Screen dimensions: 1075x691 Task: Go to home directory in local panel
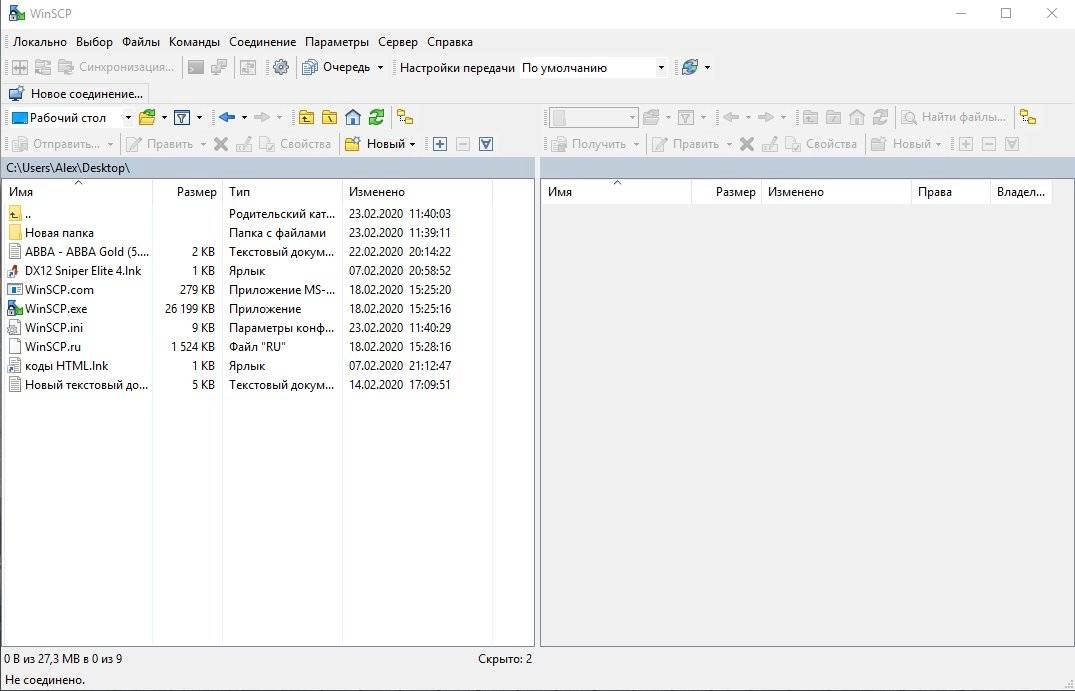353,117
